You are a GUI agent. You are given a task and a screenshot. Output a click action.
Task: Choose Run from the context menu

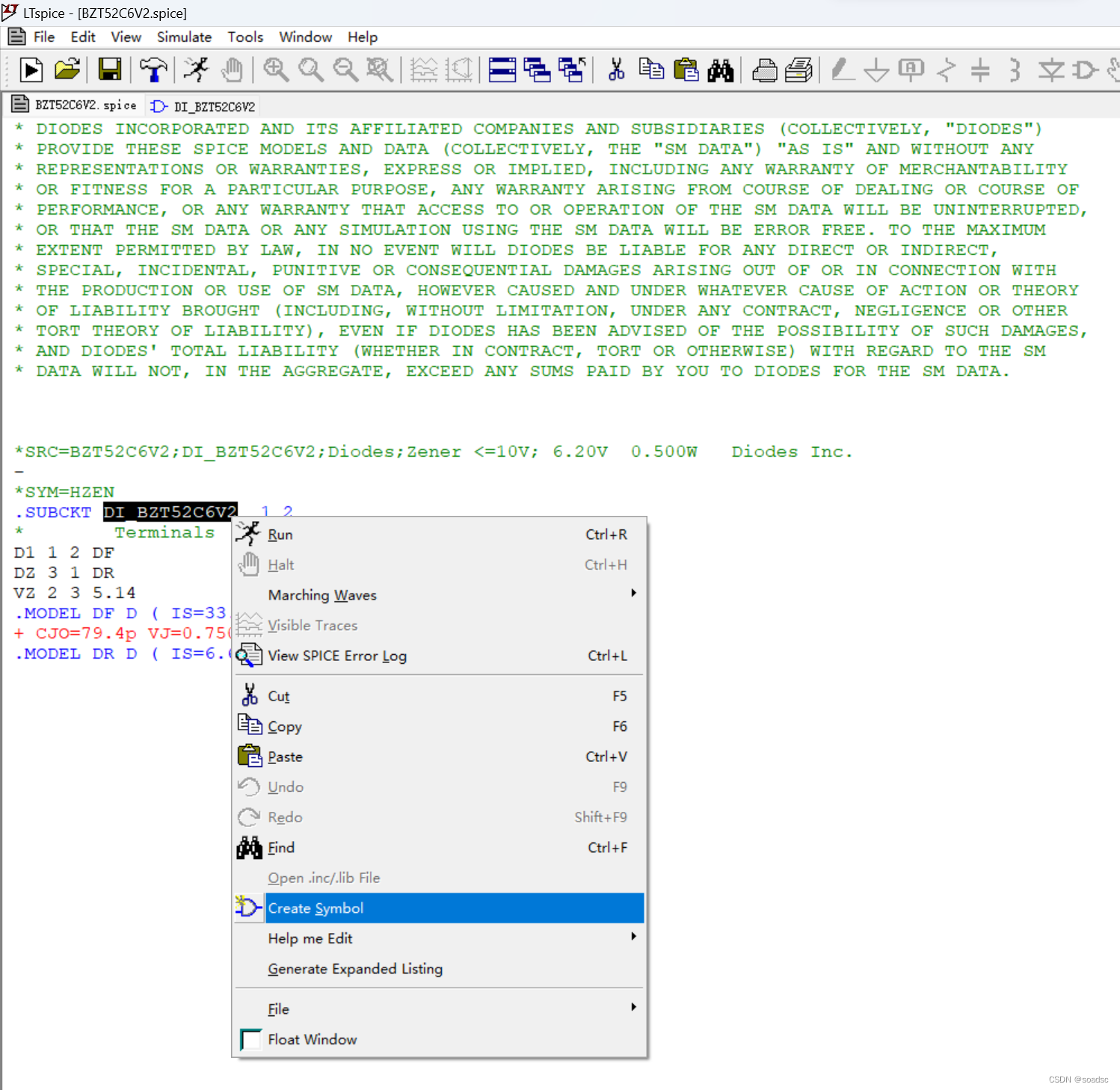(439, 535)
